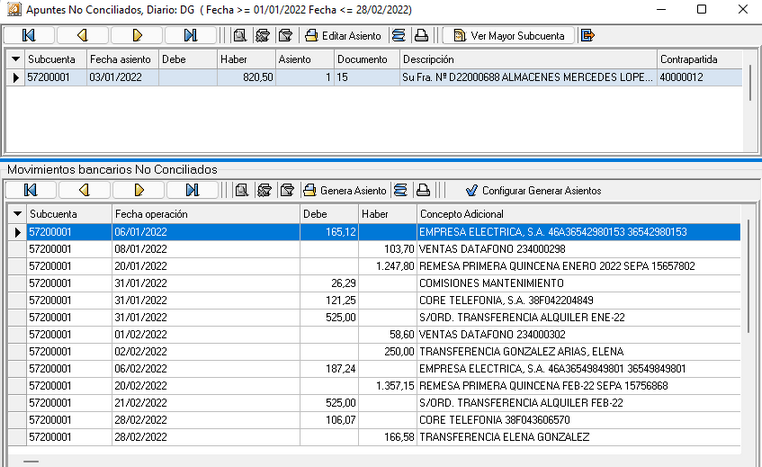This screenshot has height=467, width=762.
Task: Click Concepto Adicional column header
Action: click(578, 214)
